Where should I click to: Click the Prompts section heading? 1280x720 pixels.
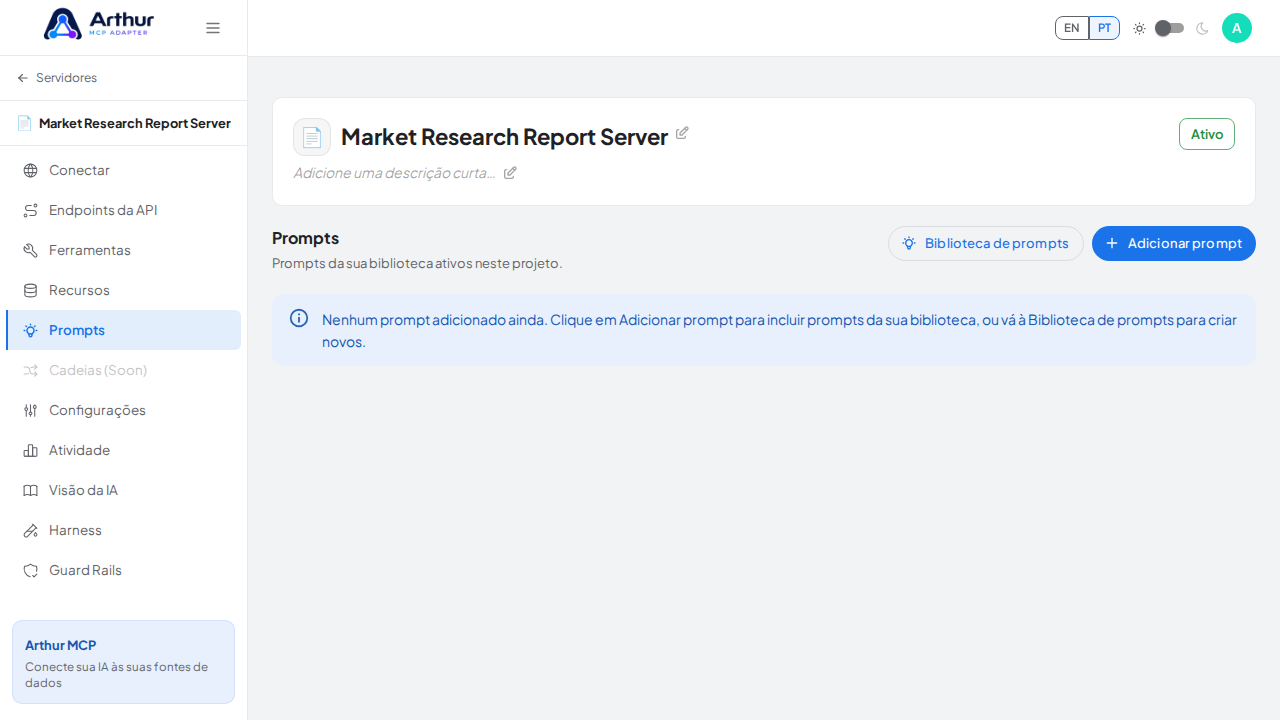click(306, 238)
